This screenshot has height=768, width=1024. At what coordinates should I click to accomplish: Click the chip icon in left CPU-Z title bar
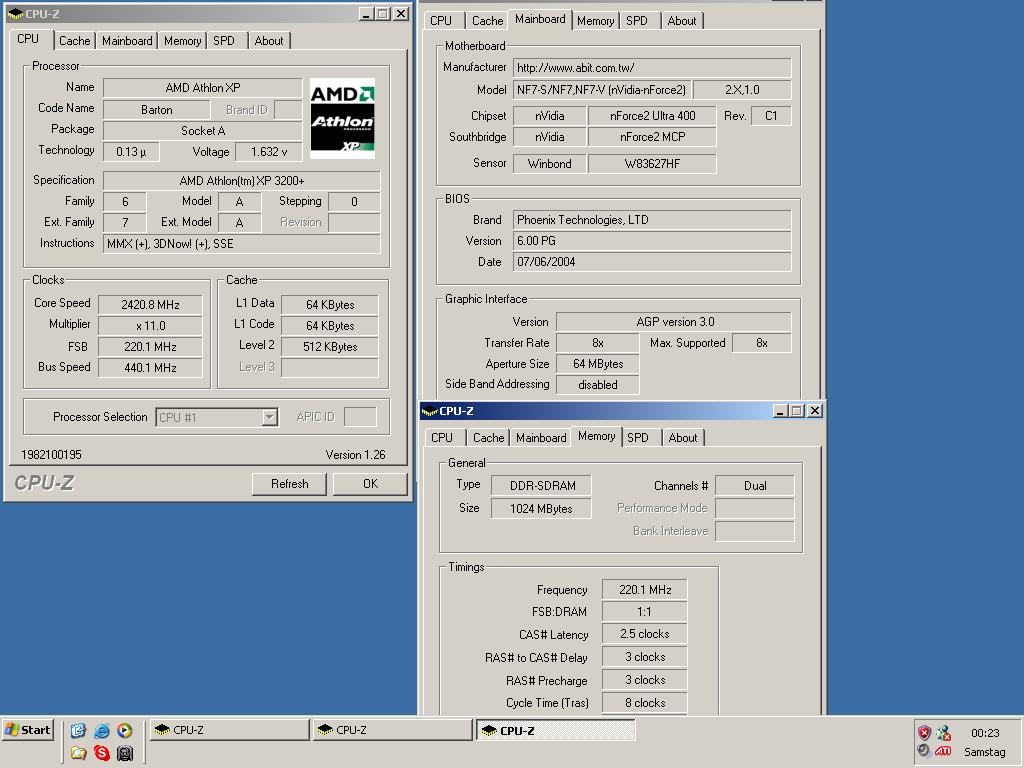pos(16,14)
